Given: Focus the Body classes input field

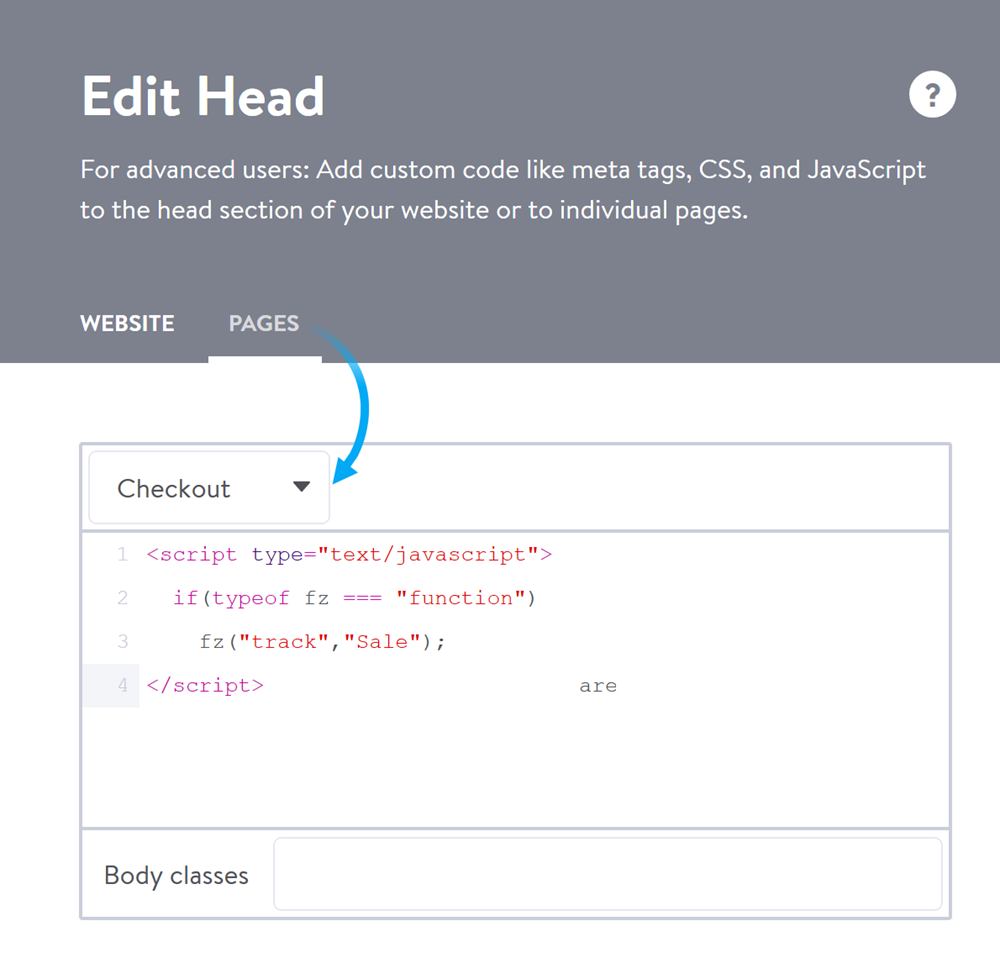Looking at the screenshot, I should click(607, 874).
